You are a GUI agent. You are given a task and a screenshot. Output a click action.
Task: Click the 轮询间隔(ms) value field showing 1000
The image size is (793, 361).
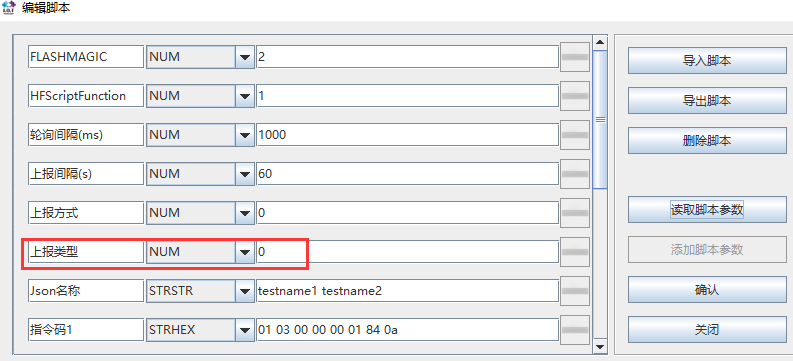pyautogui.click(x=407, y=134)
